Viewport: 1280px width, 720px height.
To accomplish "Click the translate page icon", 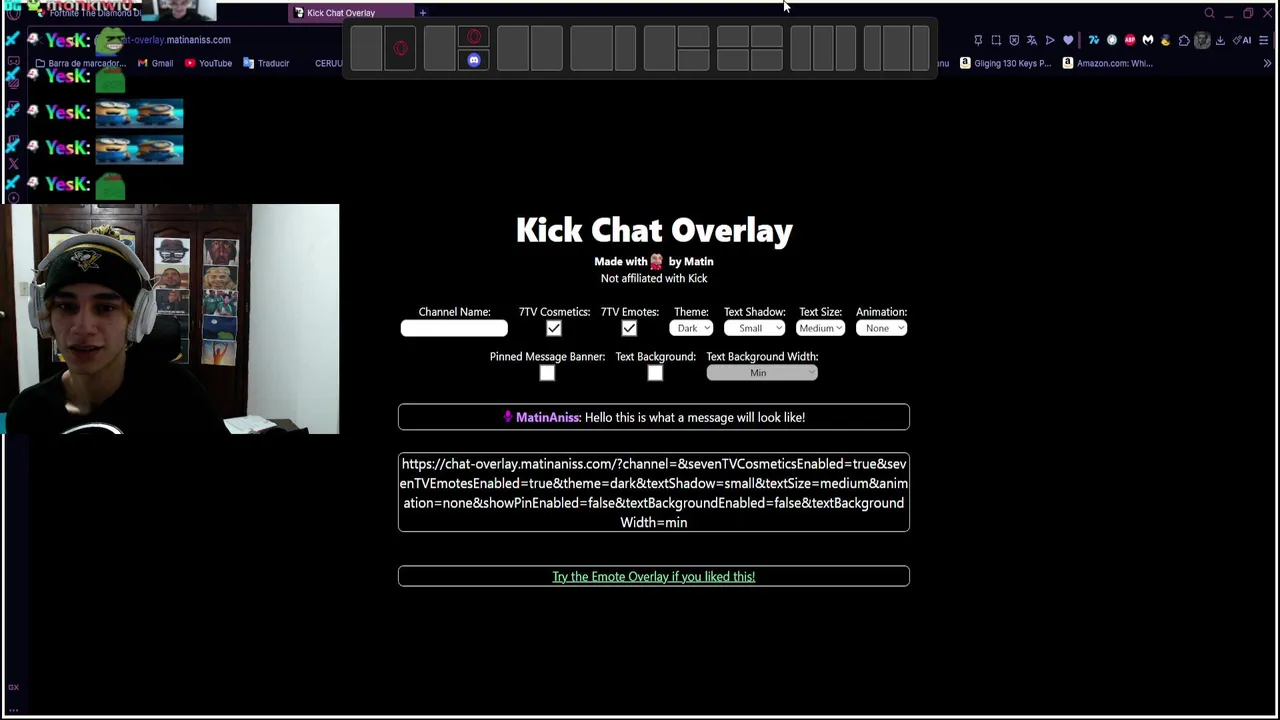I will tap(1032, 40).
